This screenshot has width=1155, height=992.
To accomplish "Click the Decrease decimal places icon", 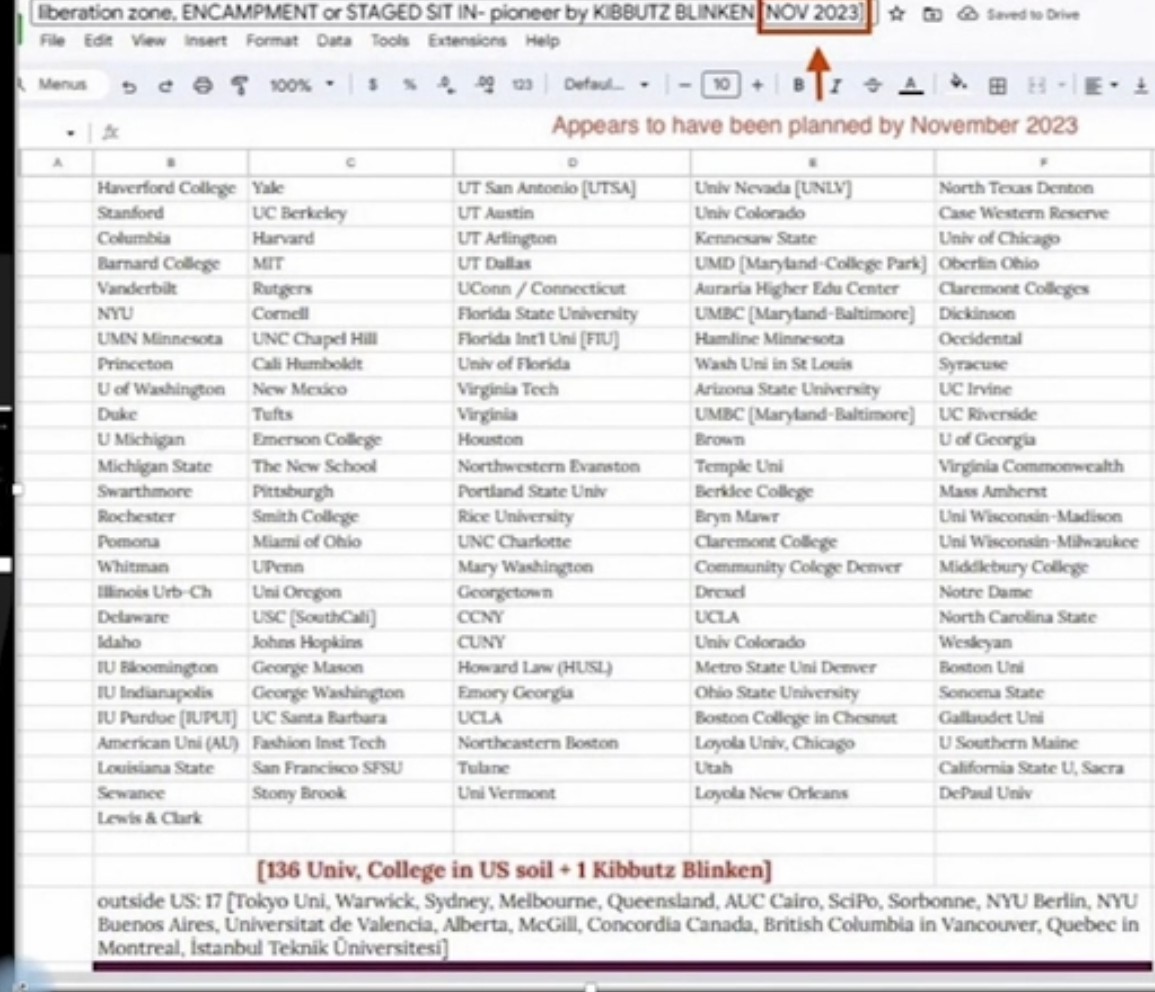I will (446, 85).
